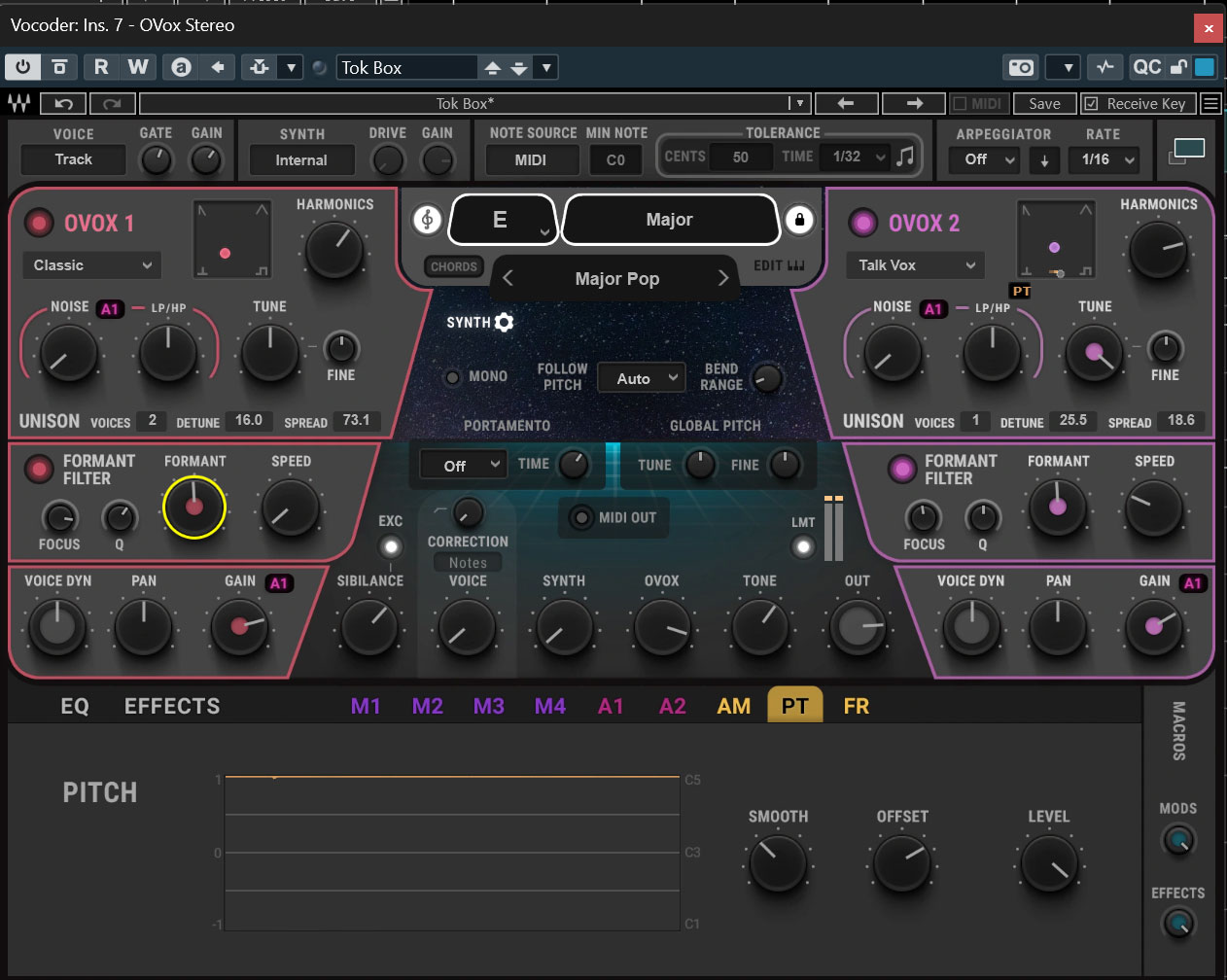The height and width of the screenshot is (980, 1227).
Task: Click the CHORDS button
Action: 454,266
